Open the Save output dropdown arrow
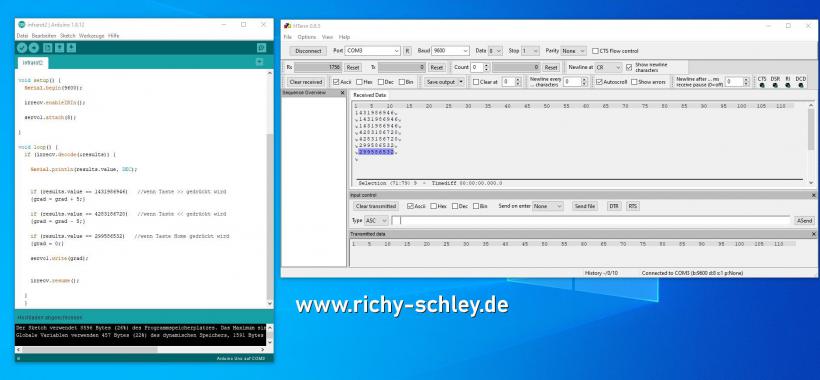 pyautogui.click(x=461, y=82)
